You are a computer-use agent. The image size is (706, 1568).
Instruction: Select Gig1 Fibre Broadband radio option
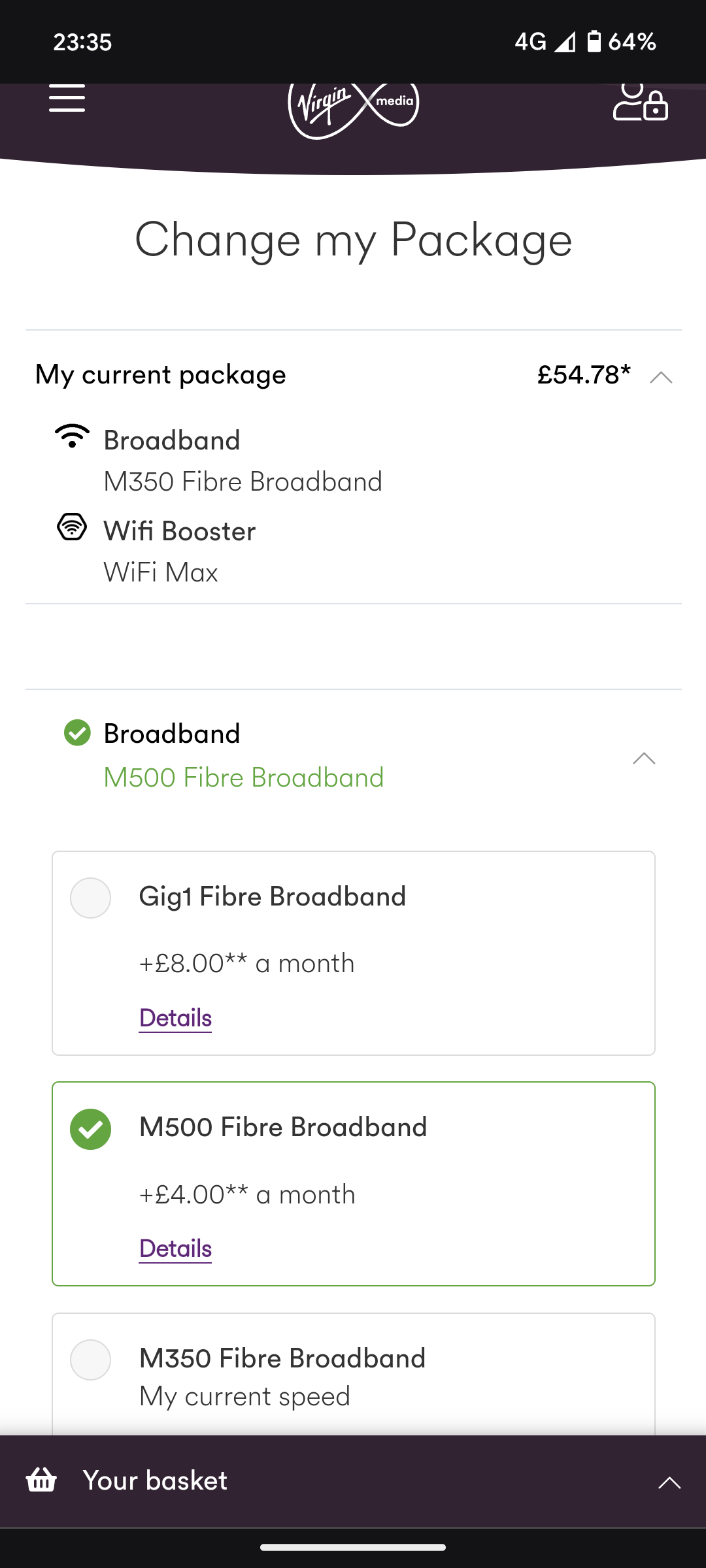point(90,898)
